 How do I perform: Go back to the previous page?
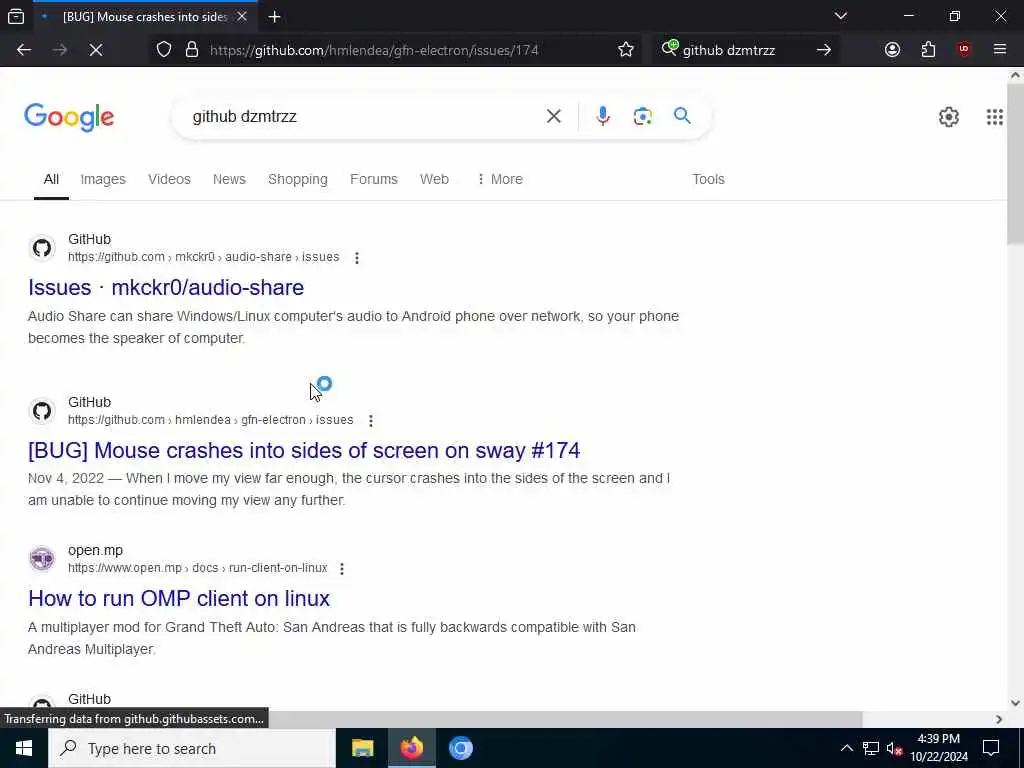[x=24, y=50]
